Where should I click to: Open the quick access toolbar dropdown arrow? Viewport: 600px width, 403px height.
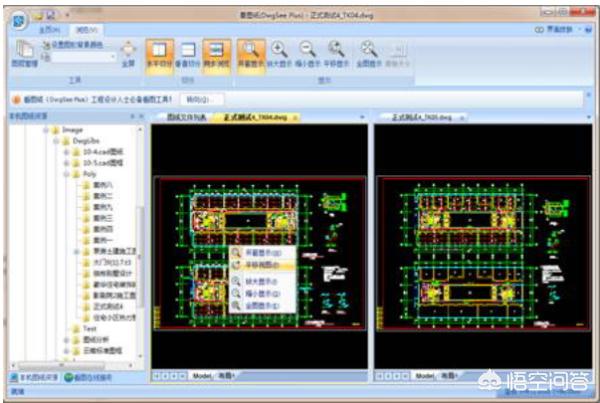coord(67,15)
